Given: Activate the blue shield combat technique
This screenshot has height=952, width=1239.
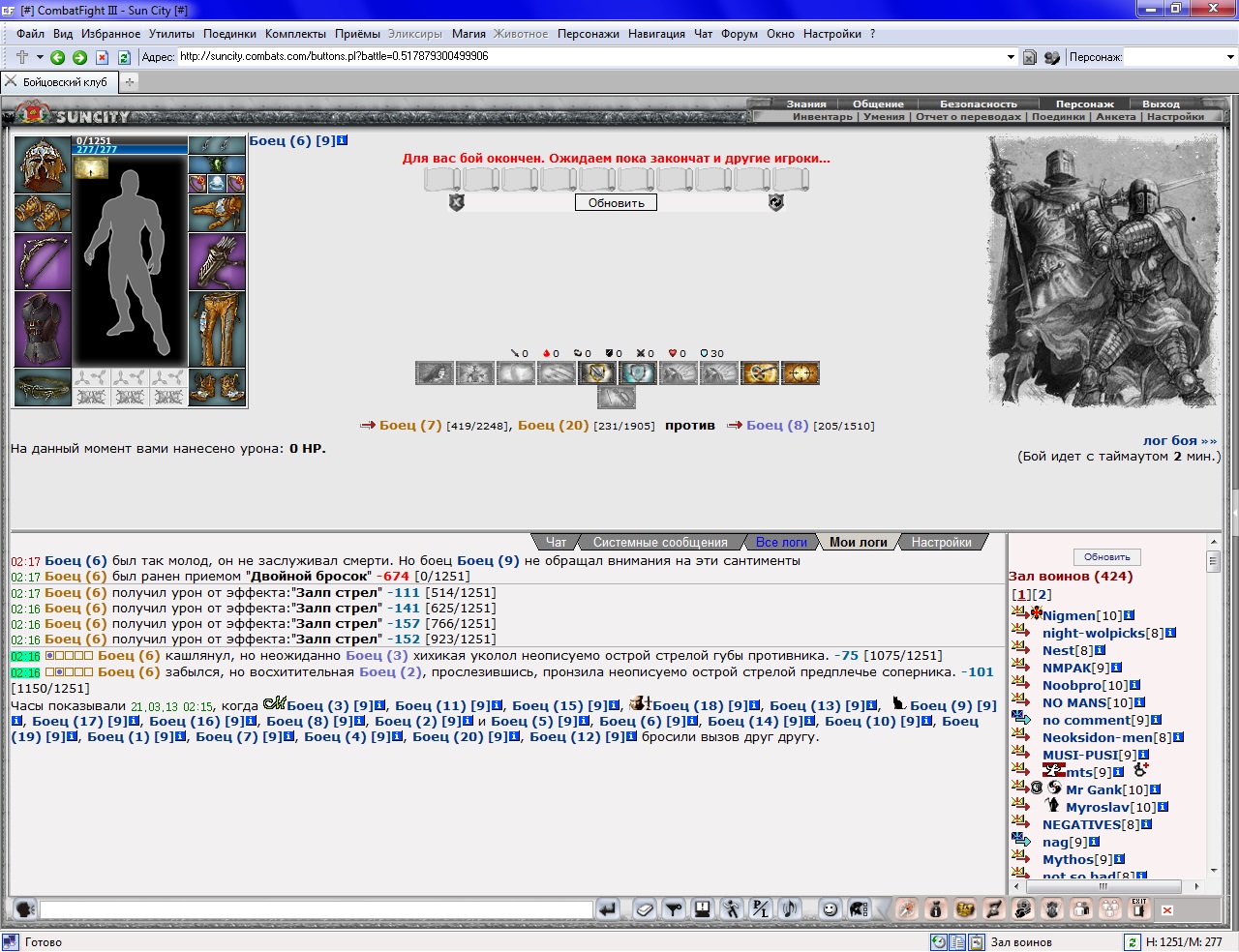Looking at the screenshot, I should pyautogui.click(x=638, y=372).
